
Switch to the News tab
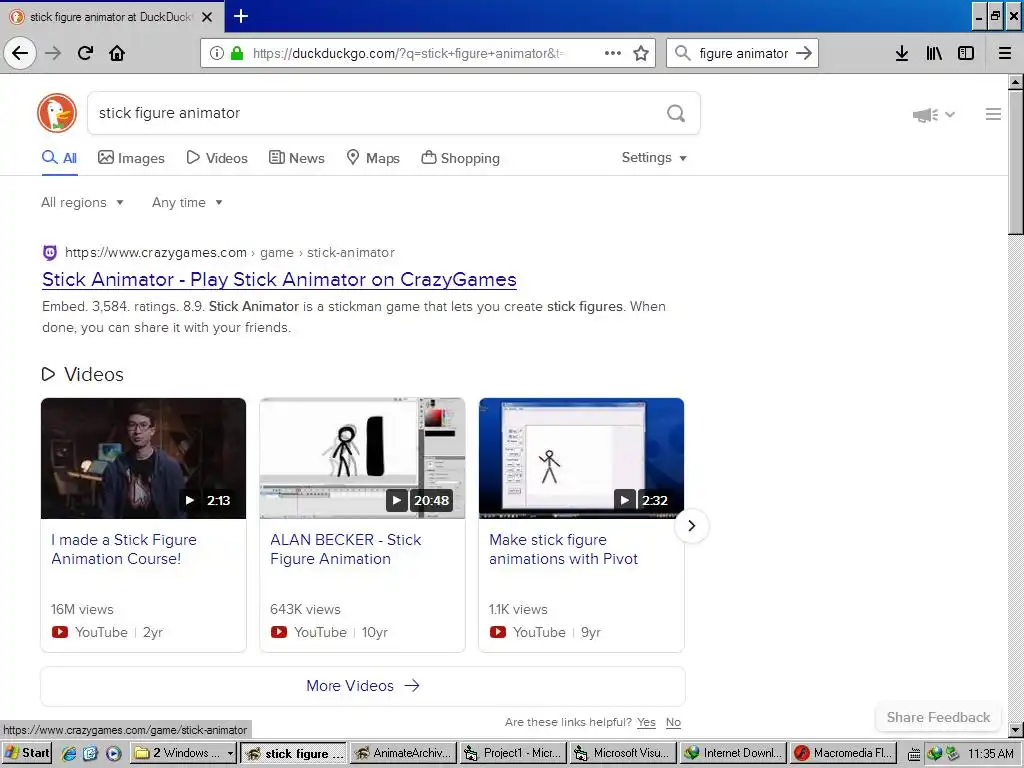(x=296, y=158)
